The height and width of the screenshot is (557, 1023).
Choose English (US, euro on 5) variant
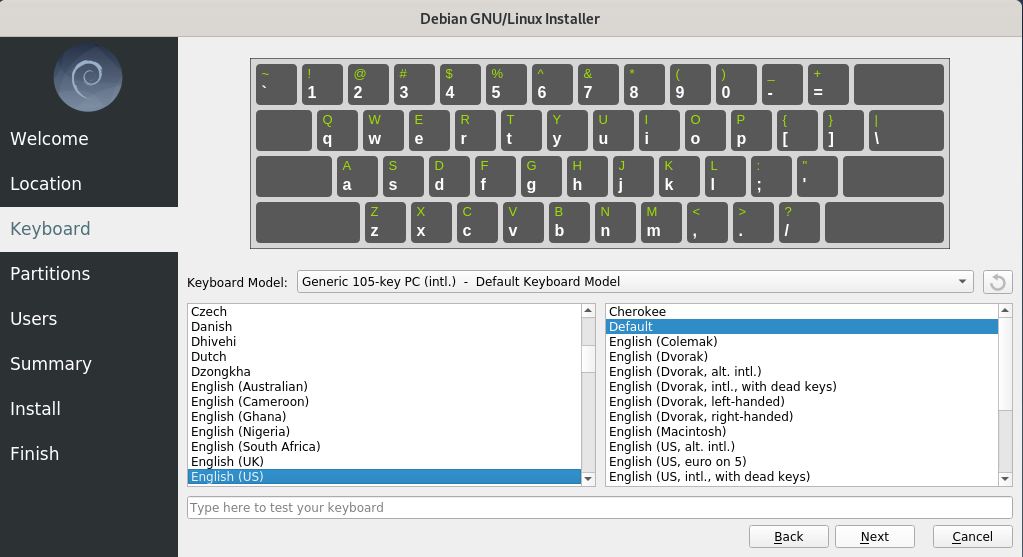pos(802,462)
